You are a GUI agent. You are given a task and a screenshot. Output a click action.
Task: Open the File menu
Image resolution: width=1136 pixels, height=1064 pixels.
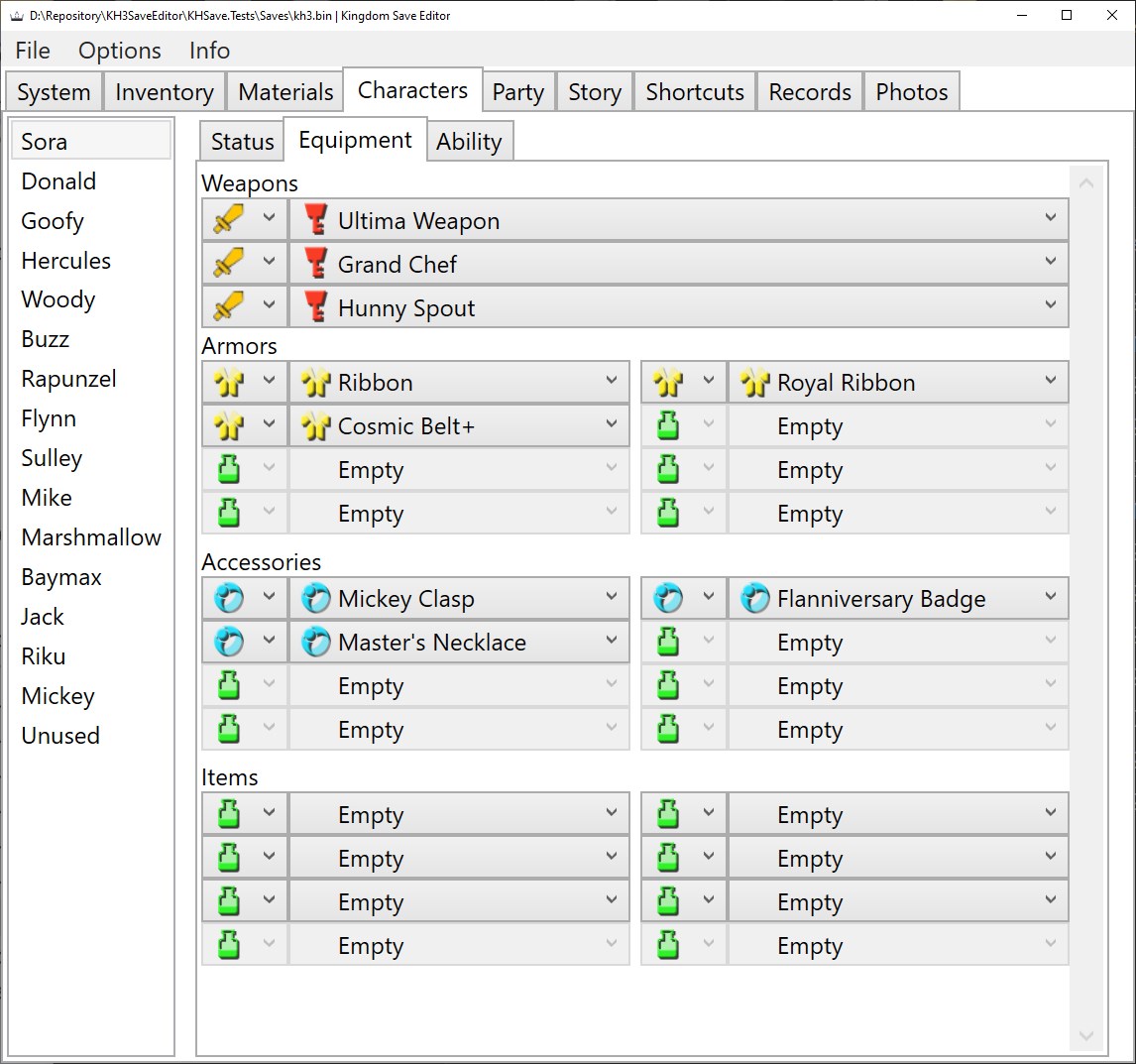point(33,50)
